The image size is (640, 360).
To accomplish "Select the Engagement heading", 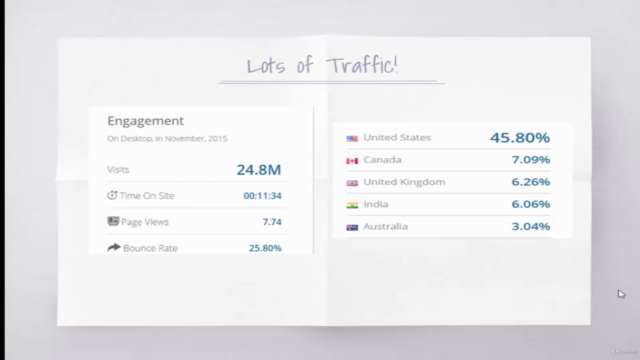I will pos(145,121).
